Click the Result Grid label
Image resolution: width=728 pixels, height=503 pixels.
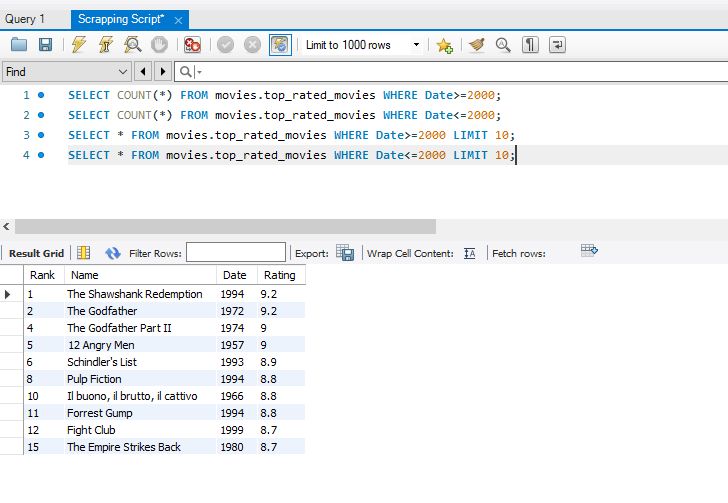click(36, 254)
